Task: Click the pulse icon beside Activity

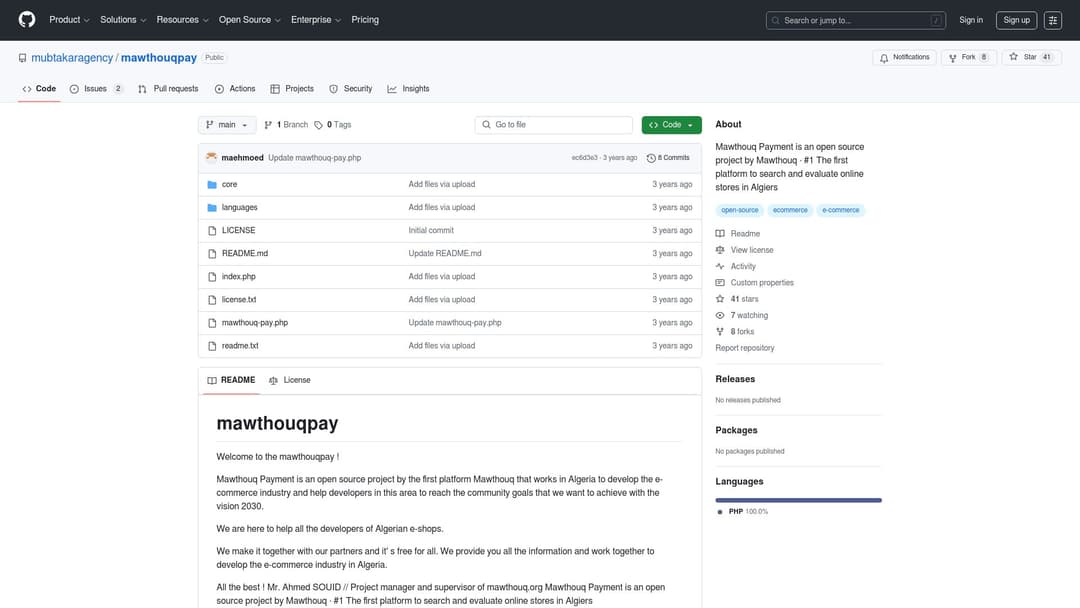Action: 720,266
